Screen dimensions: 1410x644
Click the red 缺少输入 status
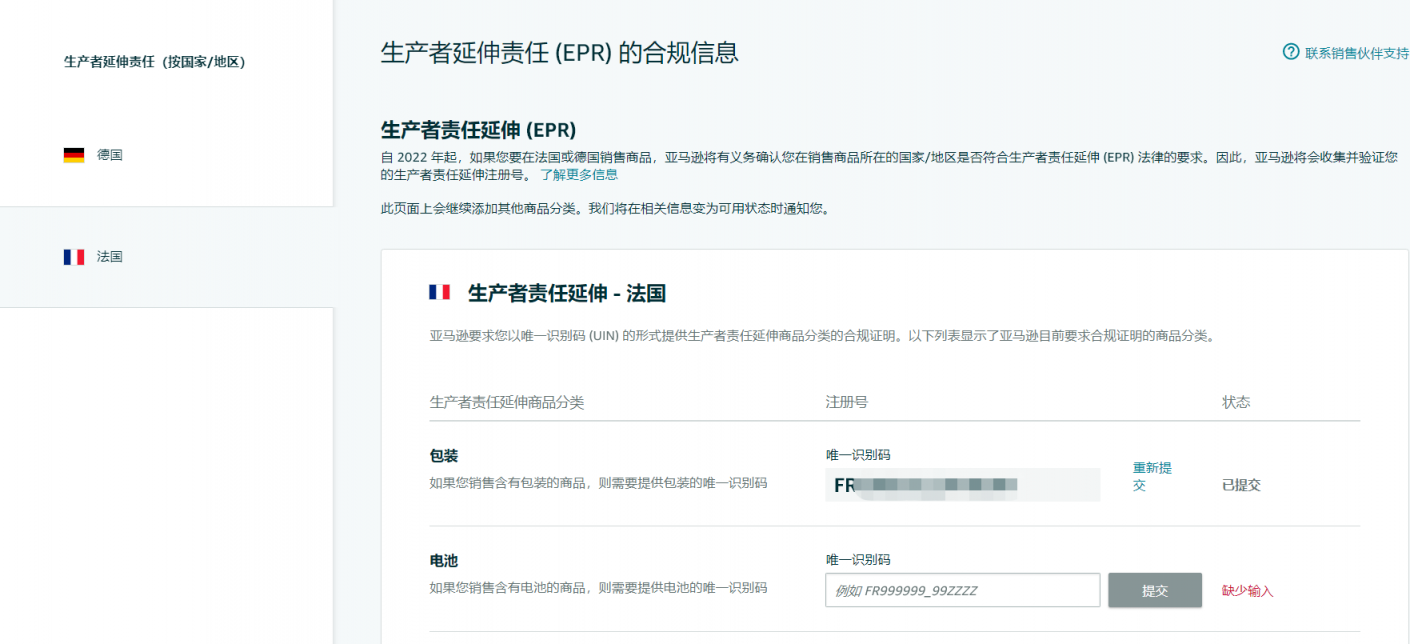point(1248,591)
